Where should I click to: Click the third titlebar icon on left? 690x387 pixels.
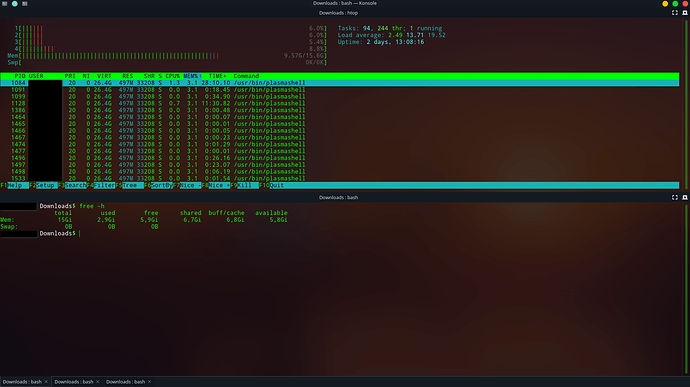pyautogui.click(x=25, y=4)
